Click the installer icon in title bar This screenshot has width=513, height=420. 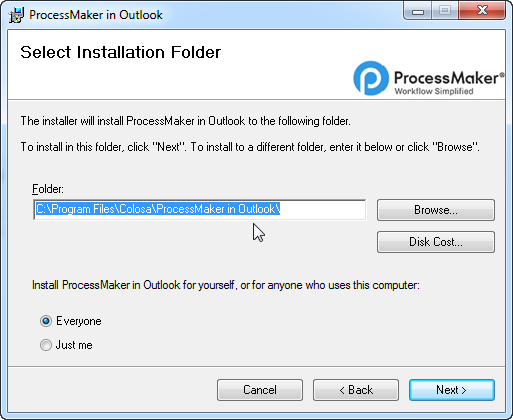pyautogui.click(x=16, y=15)
